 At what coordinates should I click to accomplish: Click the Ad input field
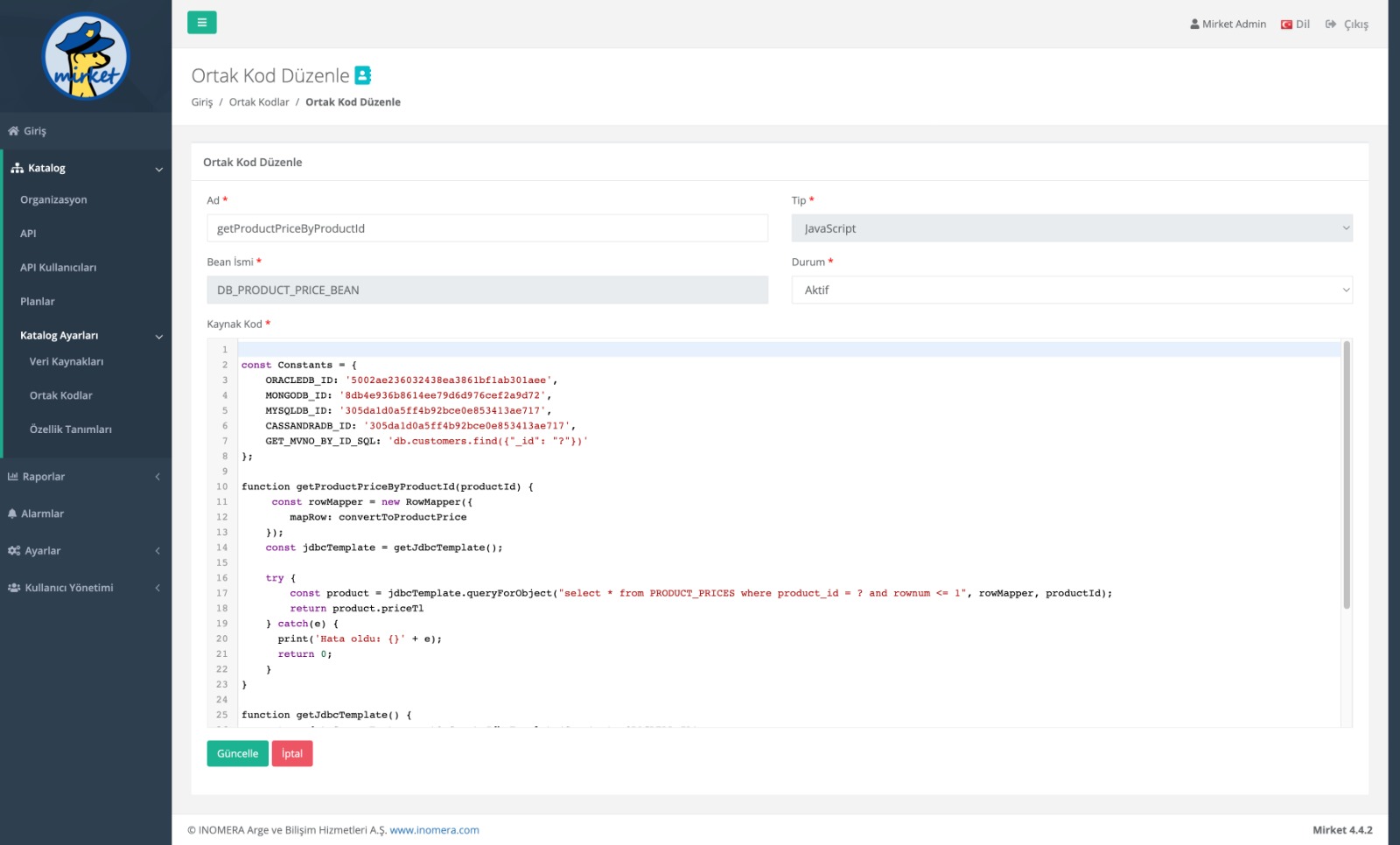(x=487, y=228)
